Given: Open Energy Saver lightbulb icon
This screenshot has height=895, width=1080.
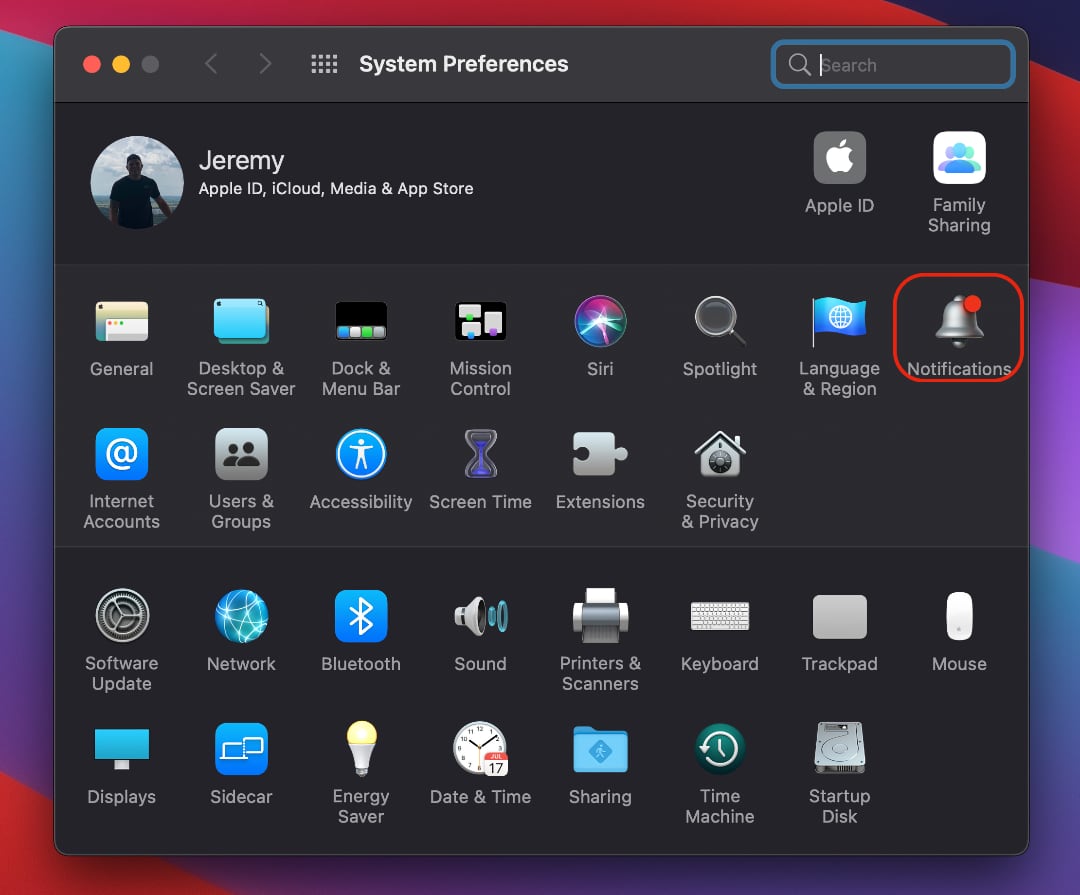Looking at the screenshot, I should point(361,749).
